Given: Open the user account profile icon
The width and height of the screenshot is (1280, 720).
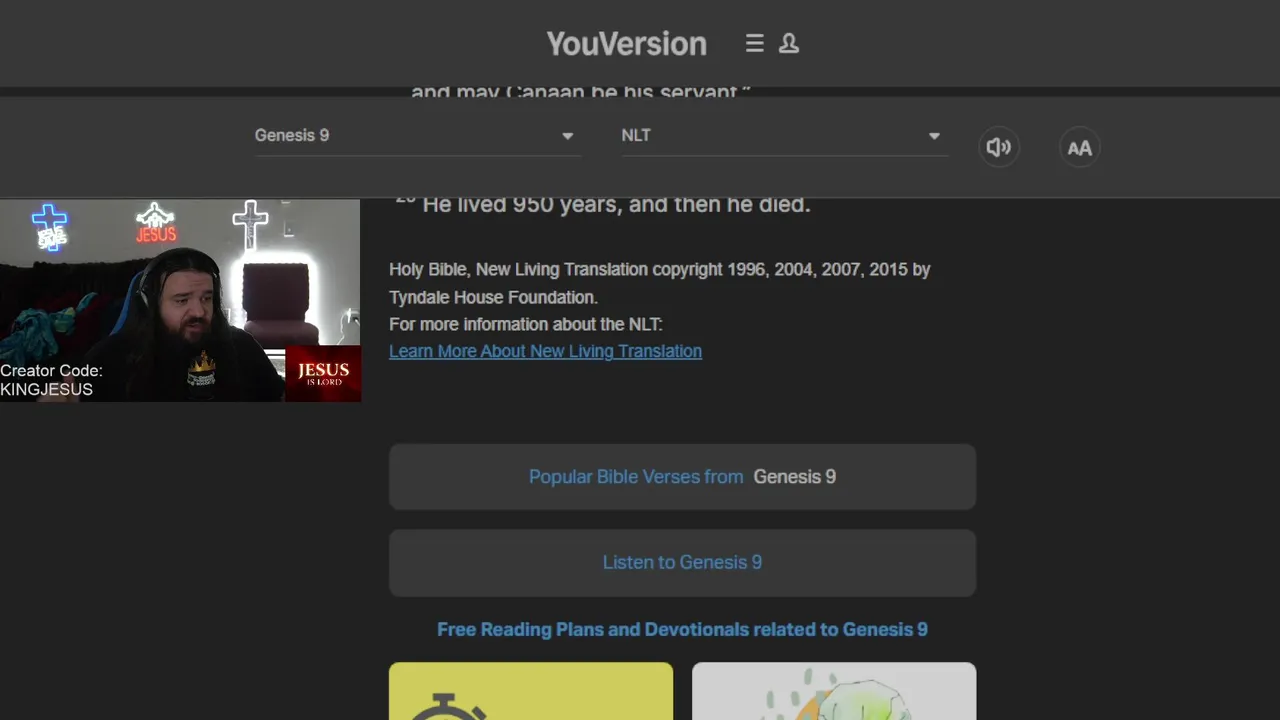Looking at the screenshot, I should 789,43.
